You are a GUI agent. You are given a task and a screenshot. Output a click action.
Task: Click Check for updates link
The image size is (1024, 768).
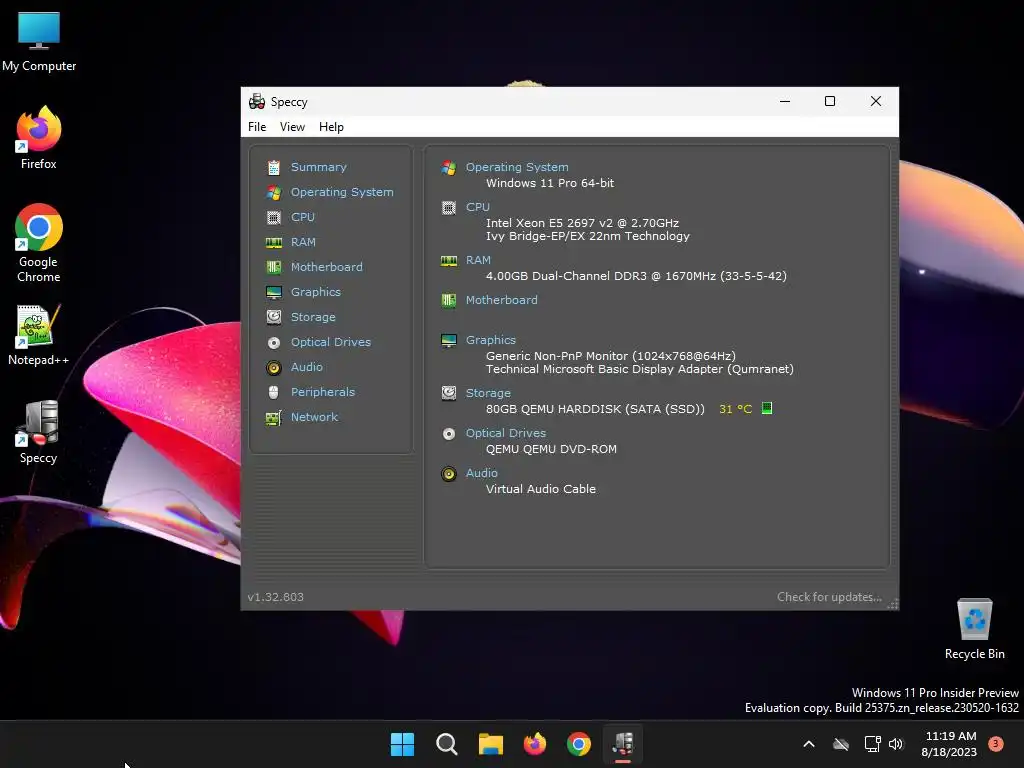(x=829, y=597)
